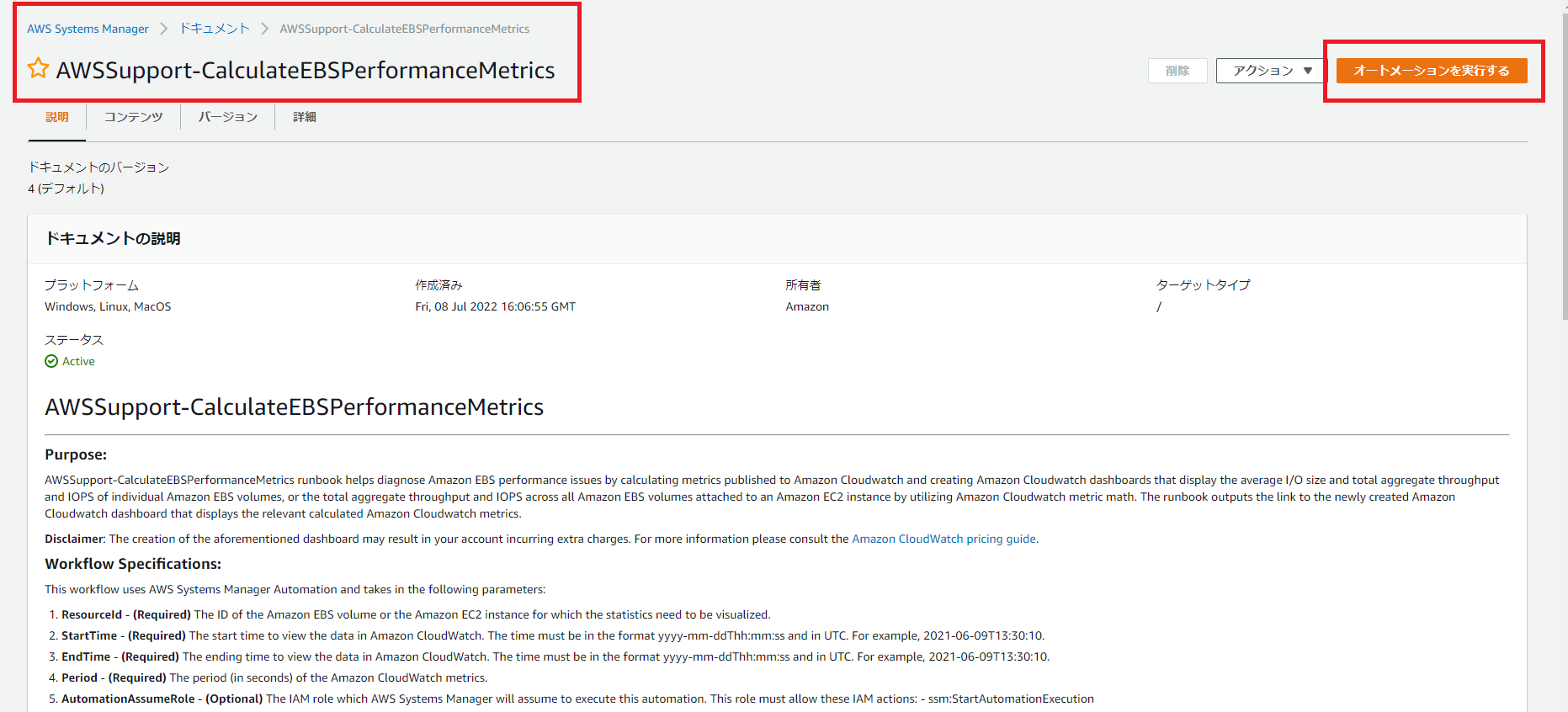This screenshot has height=712, width=1568.
Task: Go to the ドキュメント breadcrumb link
Action: [x=215, y=29]
